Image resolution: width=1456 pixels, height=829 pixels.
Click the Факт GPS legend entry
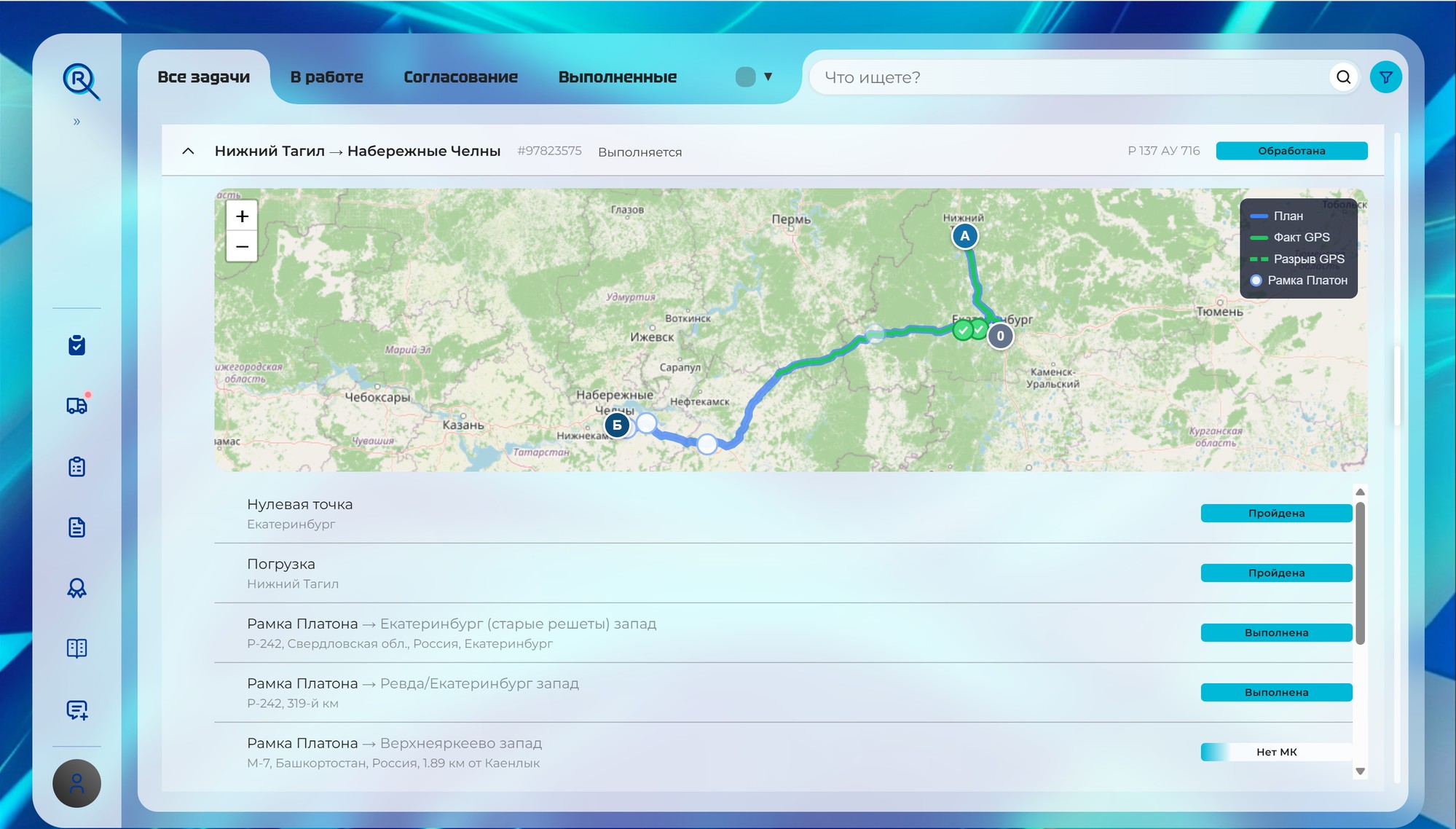[x=1290, y=237]
